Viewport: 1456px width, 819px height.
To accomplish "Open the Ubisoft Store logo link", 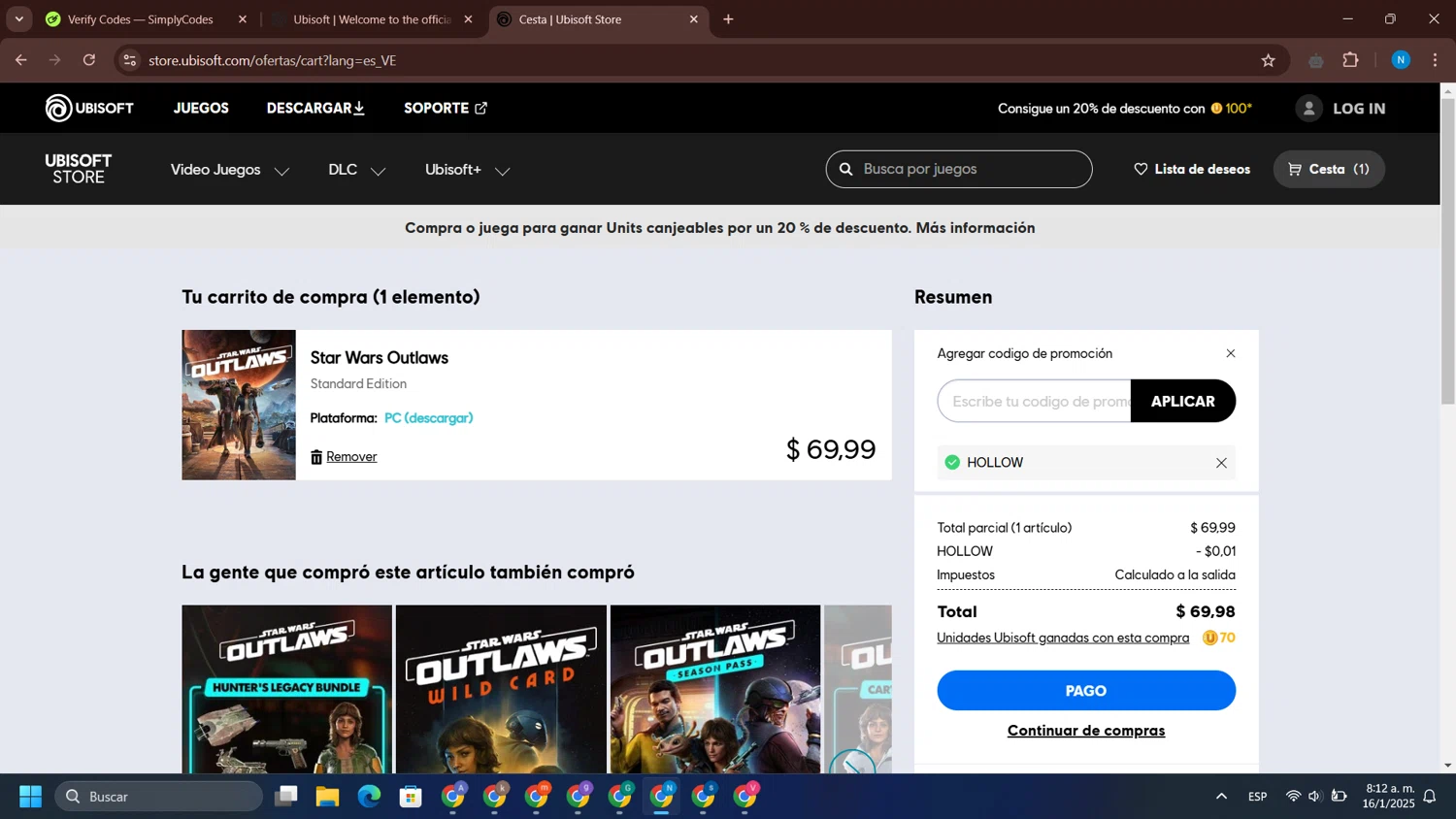I will pos(79,169).
